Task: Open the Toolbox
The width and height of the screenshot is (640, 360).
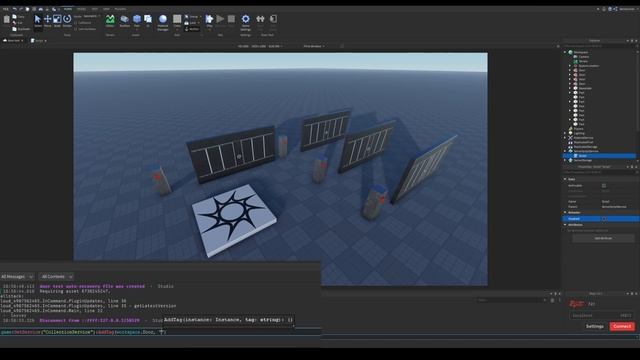Action: pos(124,19)
